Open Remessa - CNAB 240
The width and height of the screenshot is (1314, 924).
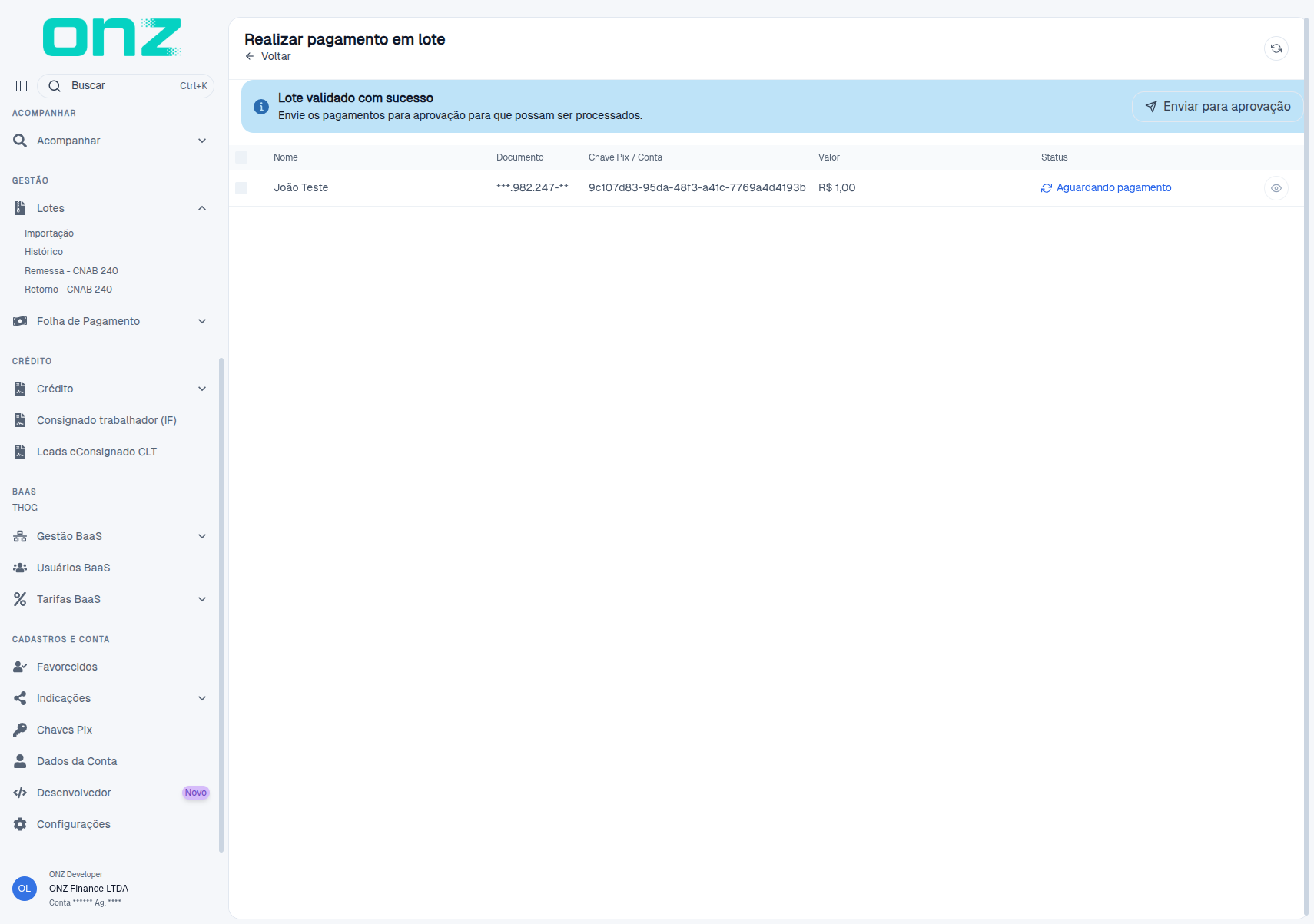click(71, 271)
